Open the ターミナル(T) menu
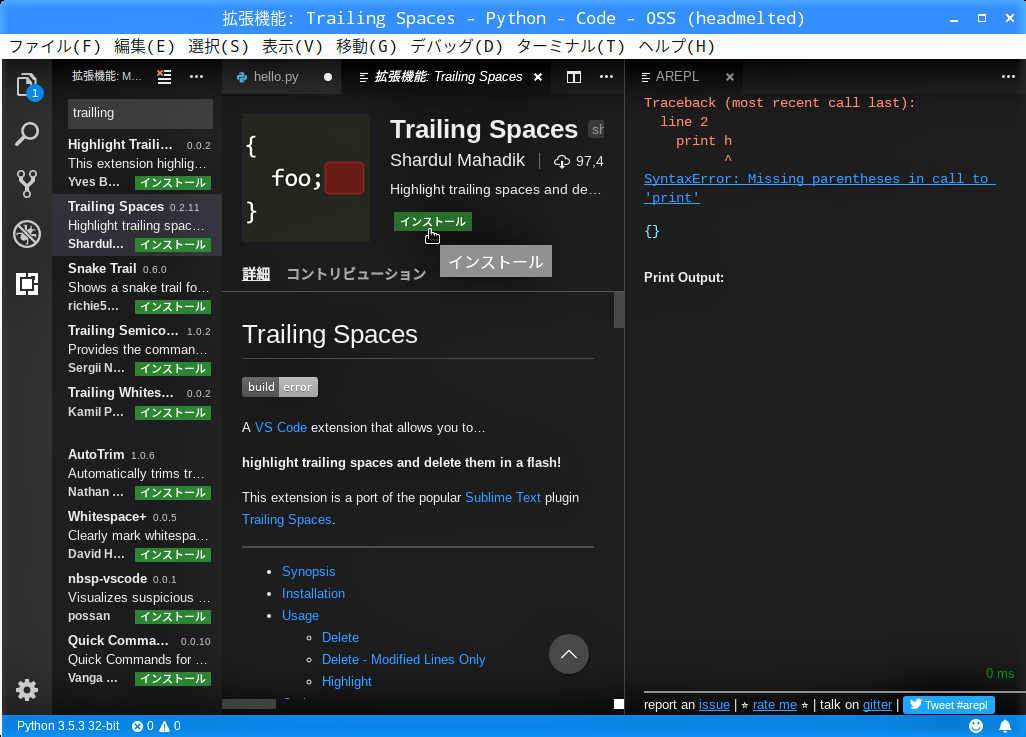The height and width of the screenshot is (737, 1026). (x=571, y=46)
